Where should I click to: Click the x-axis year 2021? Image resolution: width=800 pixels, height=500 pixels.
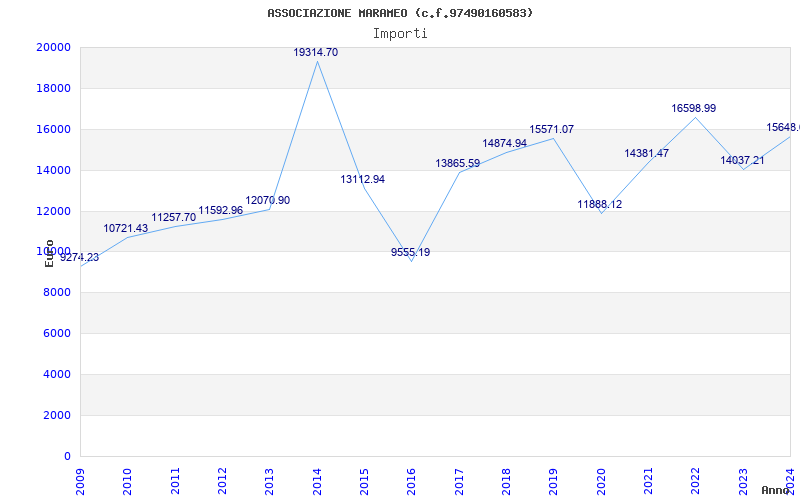(648, 481)
